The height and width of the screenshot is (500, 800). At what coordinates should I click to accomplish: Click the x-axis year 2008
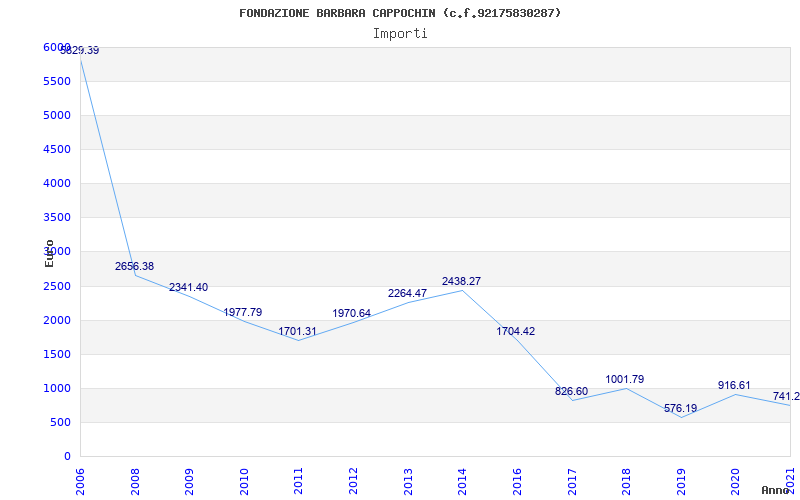coord(135,481)
